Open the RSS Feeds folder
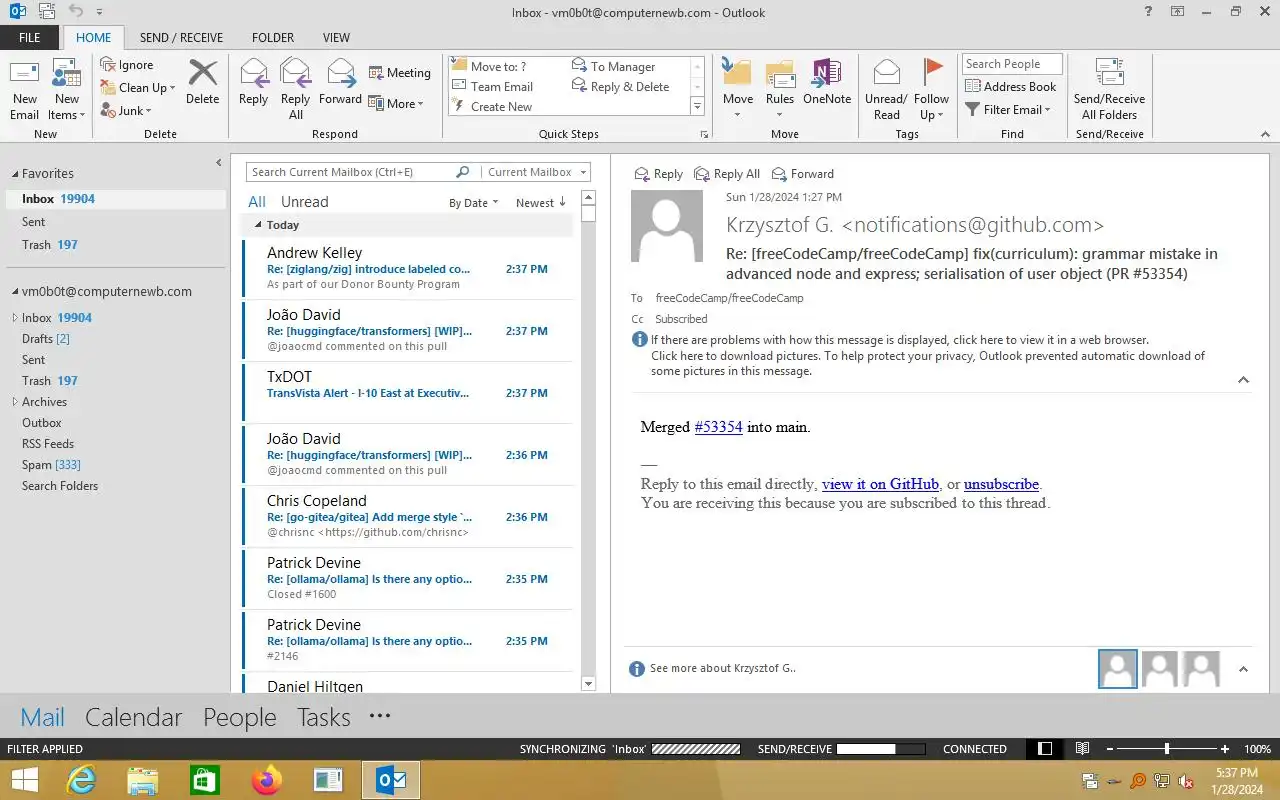Image resolution: width=1280 pixels, height=800 pixels. pyautogui.click(x=48, y=444)
